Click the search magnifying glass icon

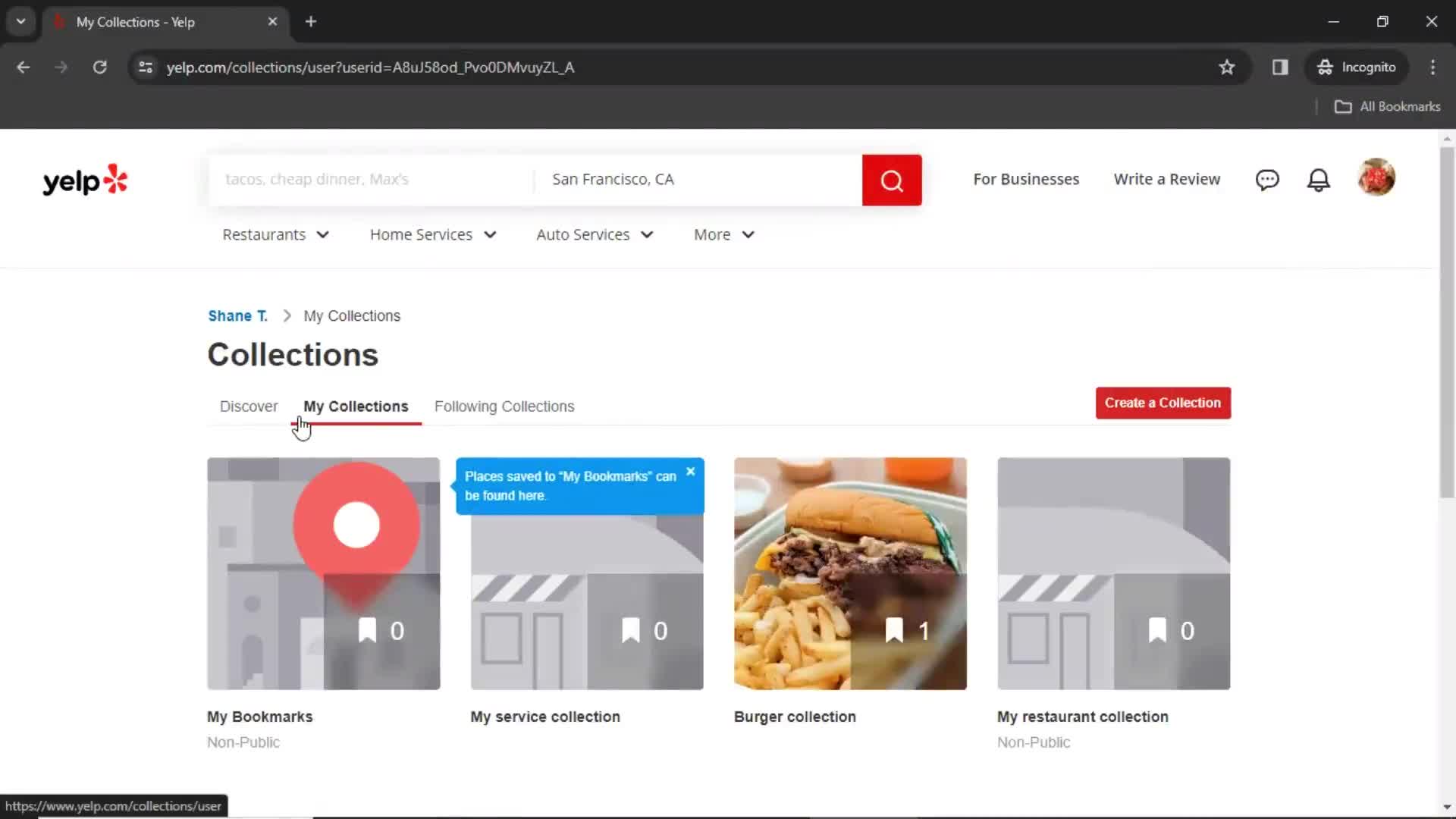point(891,180)
